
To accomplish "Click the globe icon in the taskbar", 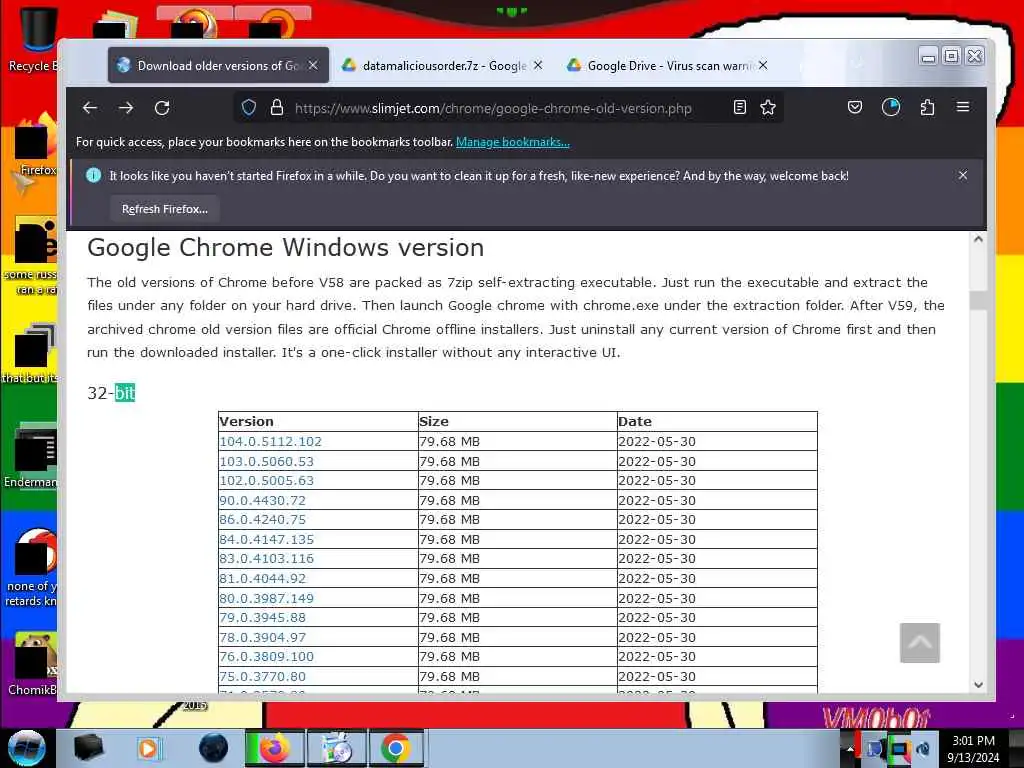I will click(214, 748).
